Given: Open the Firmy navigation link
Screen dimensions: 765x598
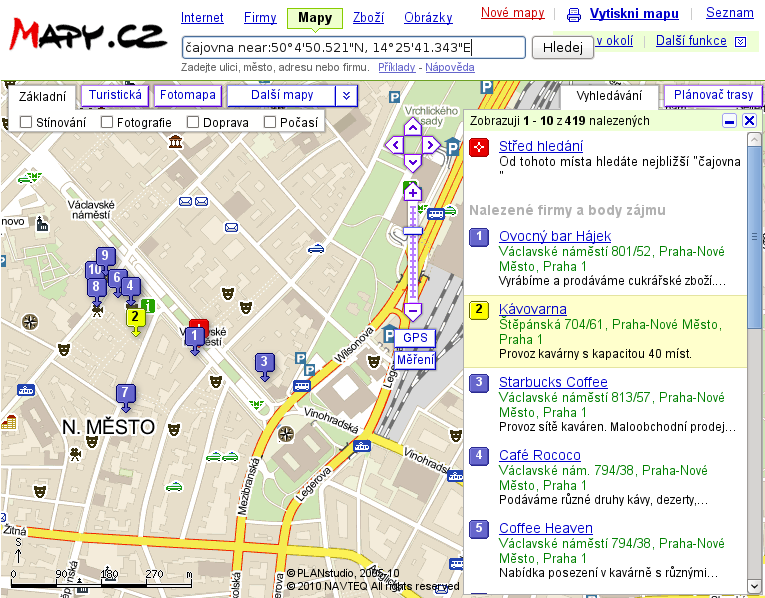Looking at the screenshot, I should point(260,18).
